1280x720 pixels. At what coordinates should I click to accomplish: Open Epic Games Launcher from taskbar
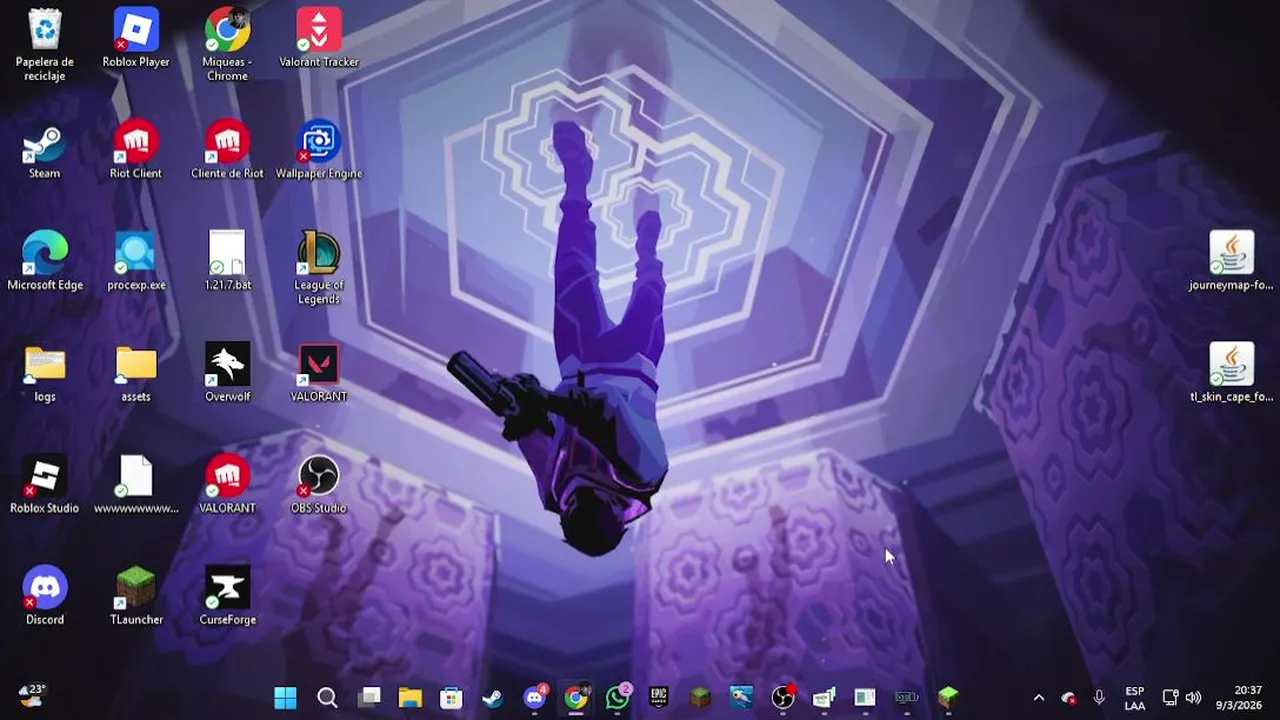coord(659,697)
